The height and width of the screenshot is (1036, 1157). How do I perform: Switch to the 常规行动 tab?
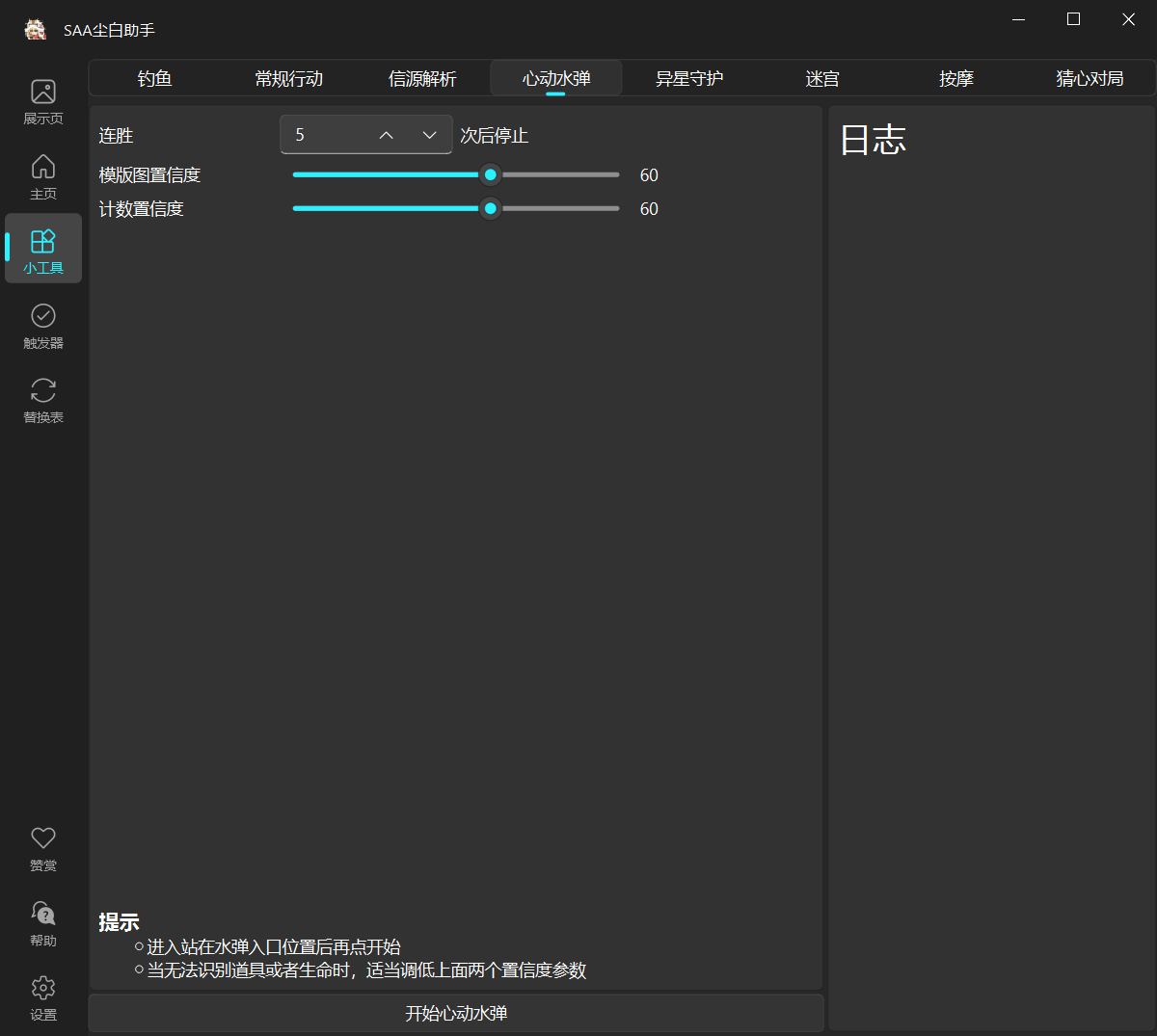[x=289, y=78]
